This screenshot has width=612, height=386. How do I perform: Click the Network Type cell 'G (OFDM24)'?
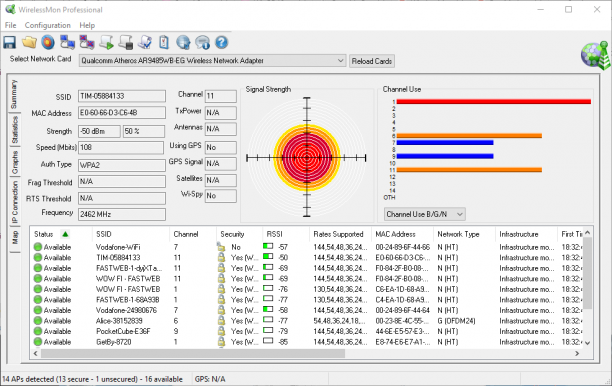click(x=456, y=321)
